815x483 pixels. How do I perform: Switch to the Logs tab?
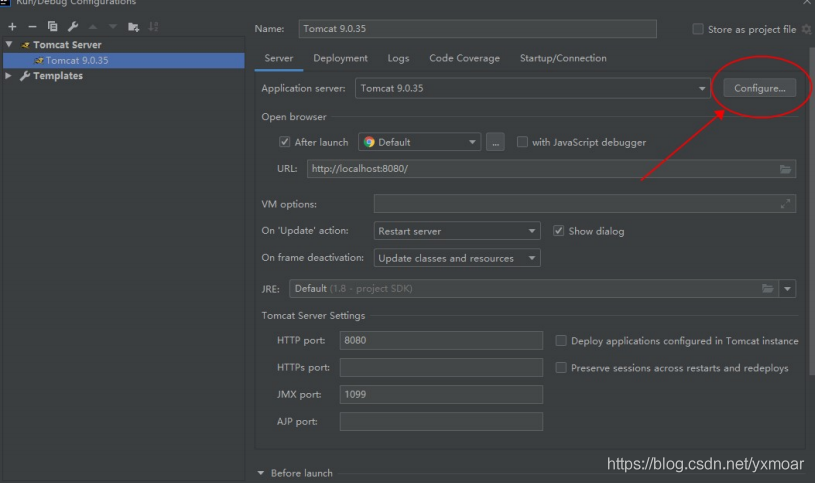tap(398, 58)
